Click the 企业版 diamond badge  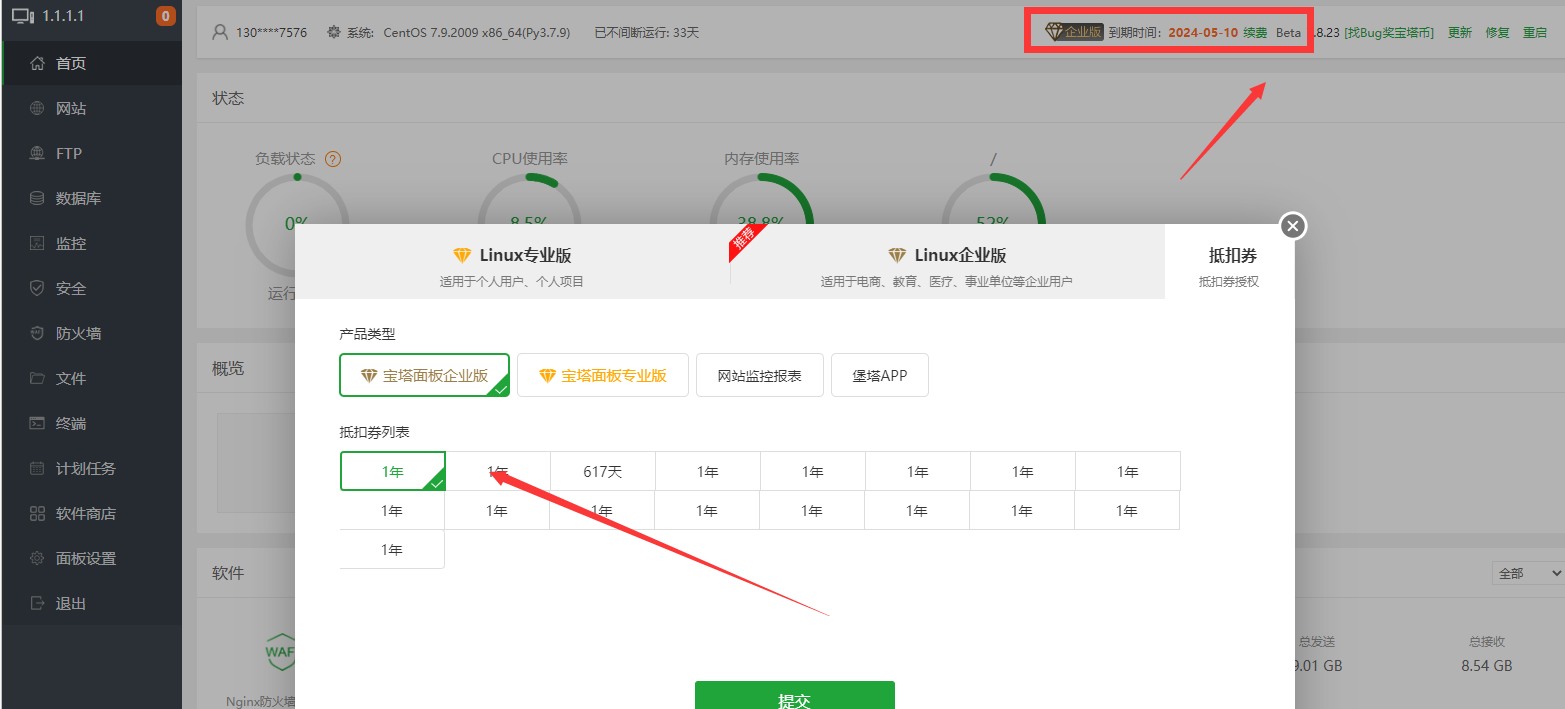click(x=1074, y=32)
